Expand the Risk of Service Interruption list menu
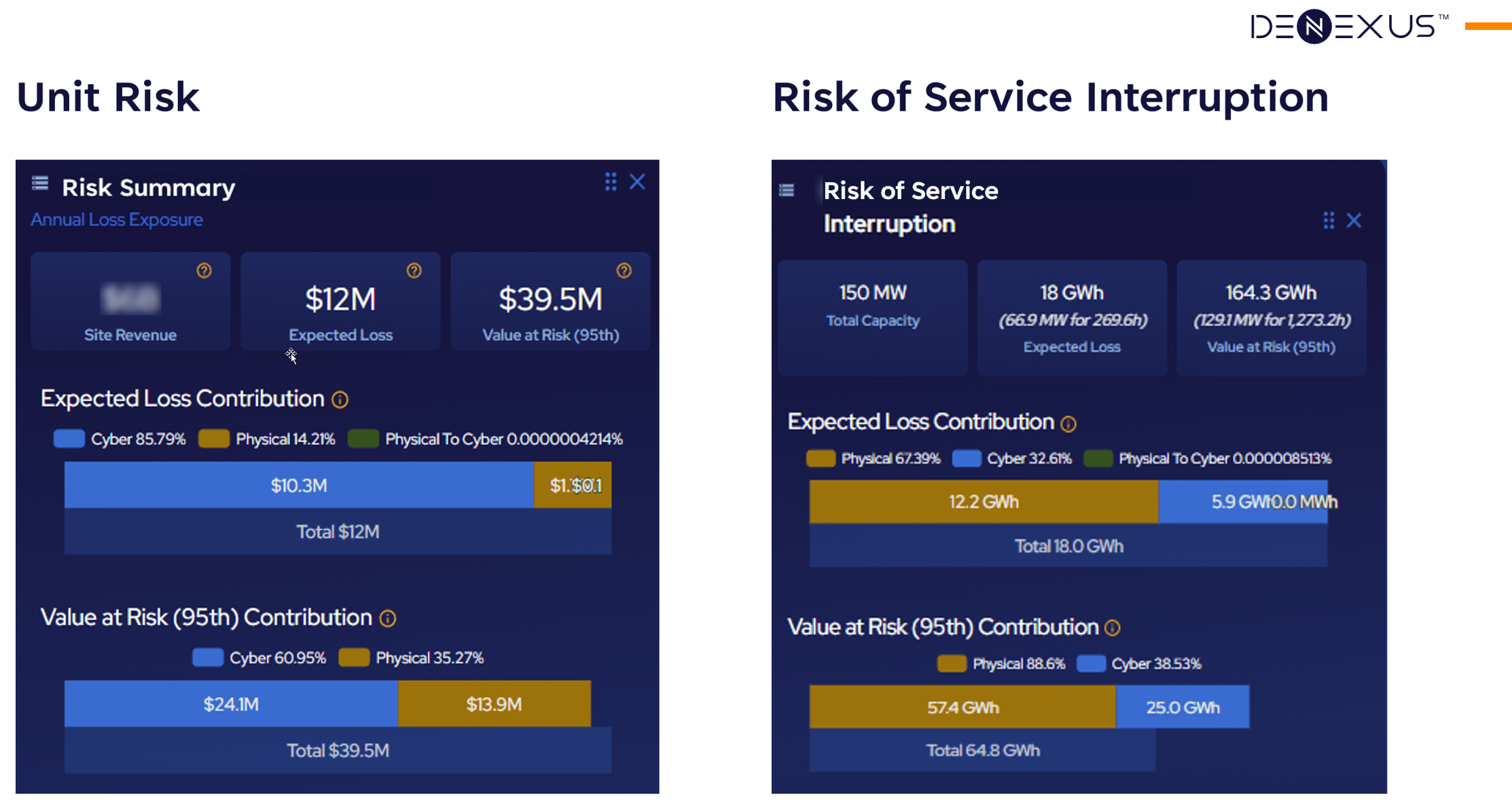This screenshot has width=1512, height=805. [x=786, y=191]
